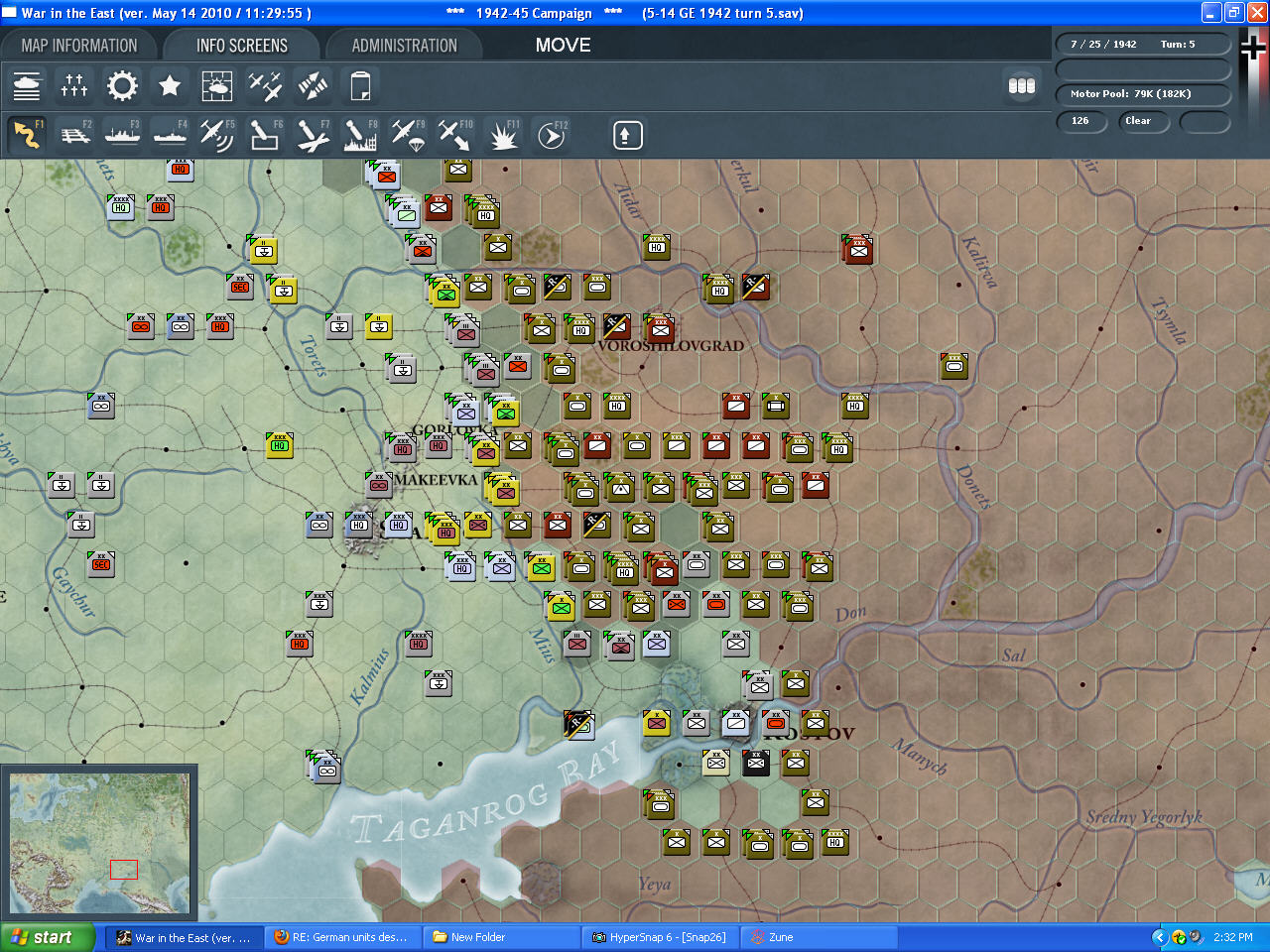Open the ADMINISTRATION tab

click(x=404, y=46)
